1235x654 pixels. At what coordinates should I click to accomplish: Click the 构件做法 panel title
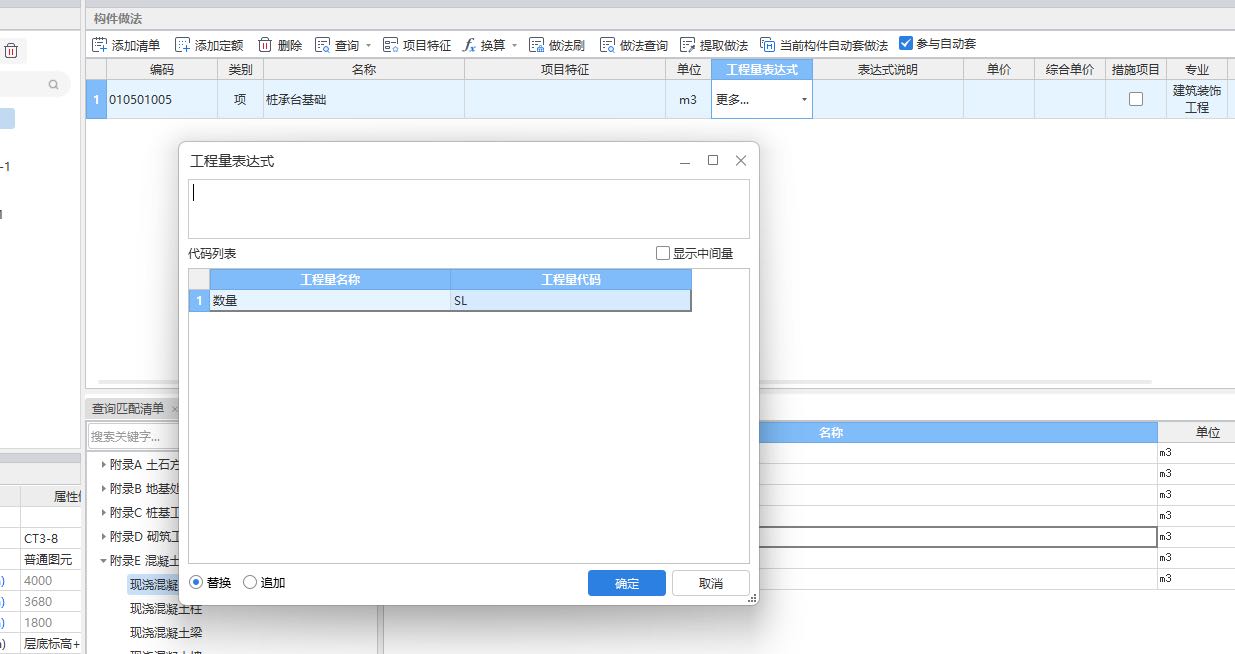(x=120, y=19)
